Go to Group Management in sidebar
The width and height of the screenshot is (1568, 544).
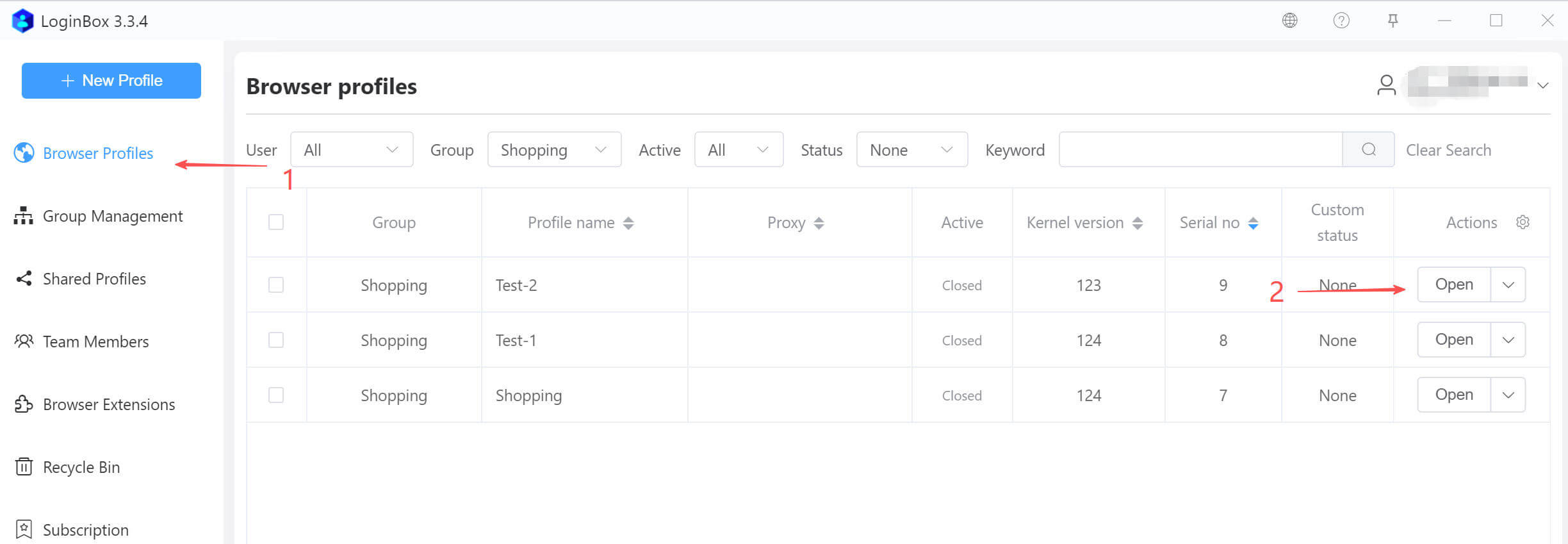click(x=112, y=216)
